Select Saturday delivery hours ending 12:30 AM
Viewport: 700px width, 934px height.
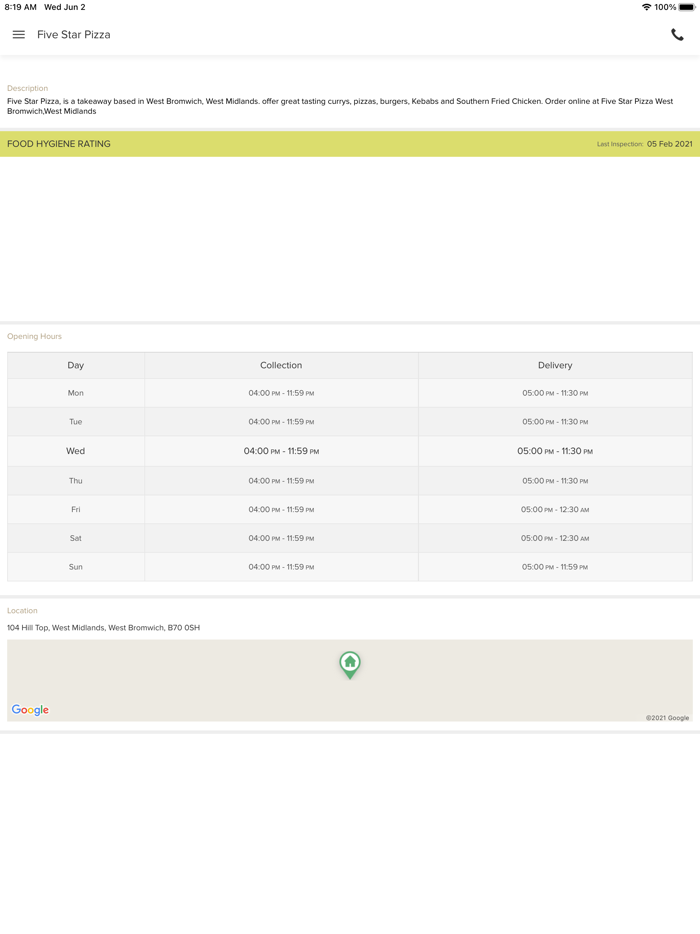pos(555,538)
